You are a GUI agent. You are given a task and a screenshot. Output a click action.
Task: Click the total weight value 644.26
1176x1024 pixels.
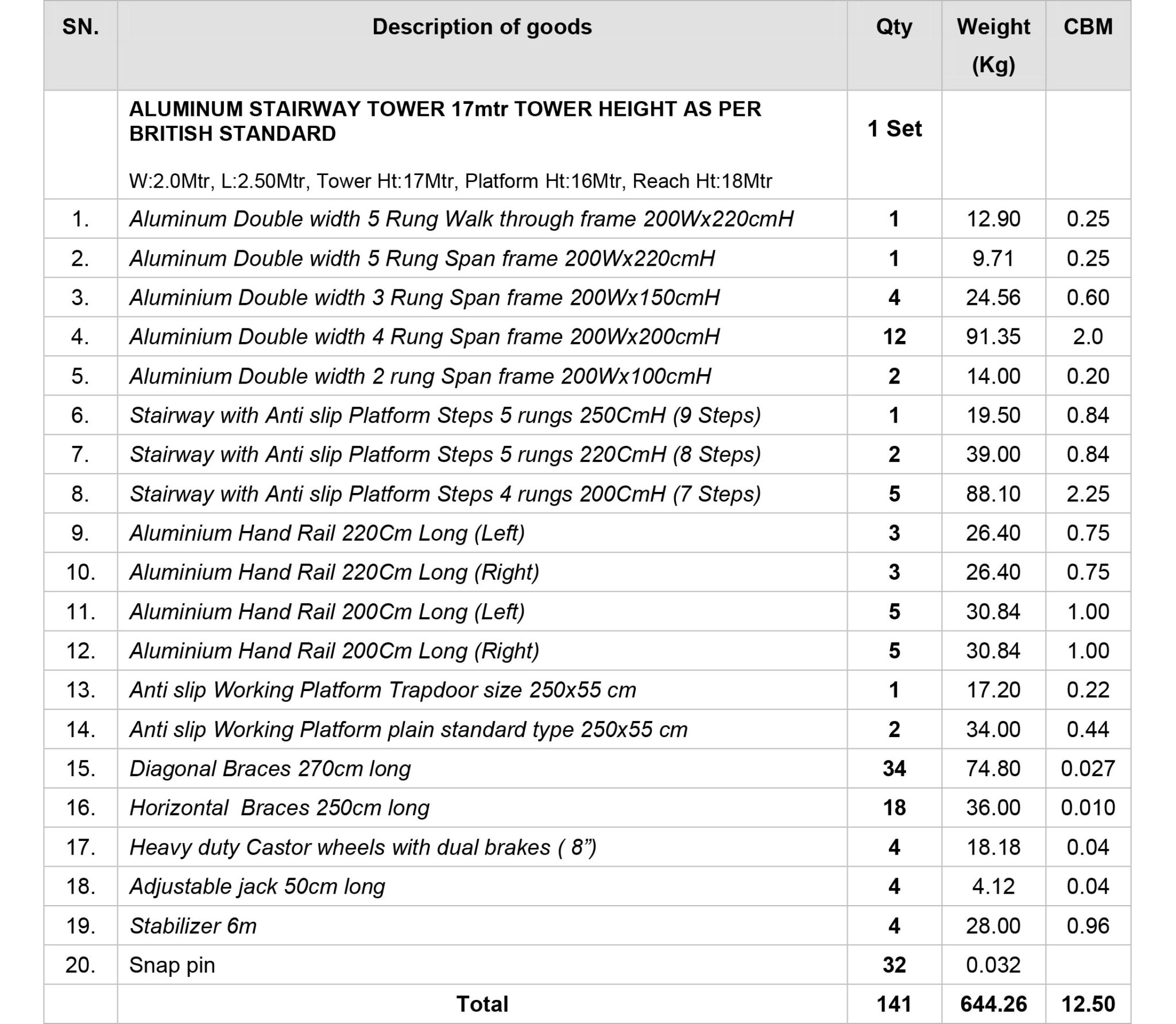993,1004
